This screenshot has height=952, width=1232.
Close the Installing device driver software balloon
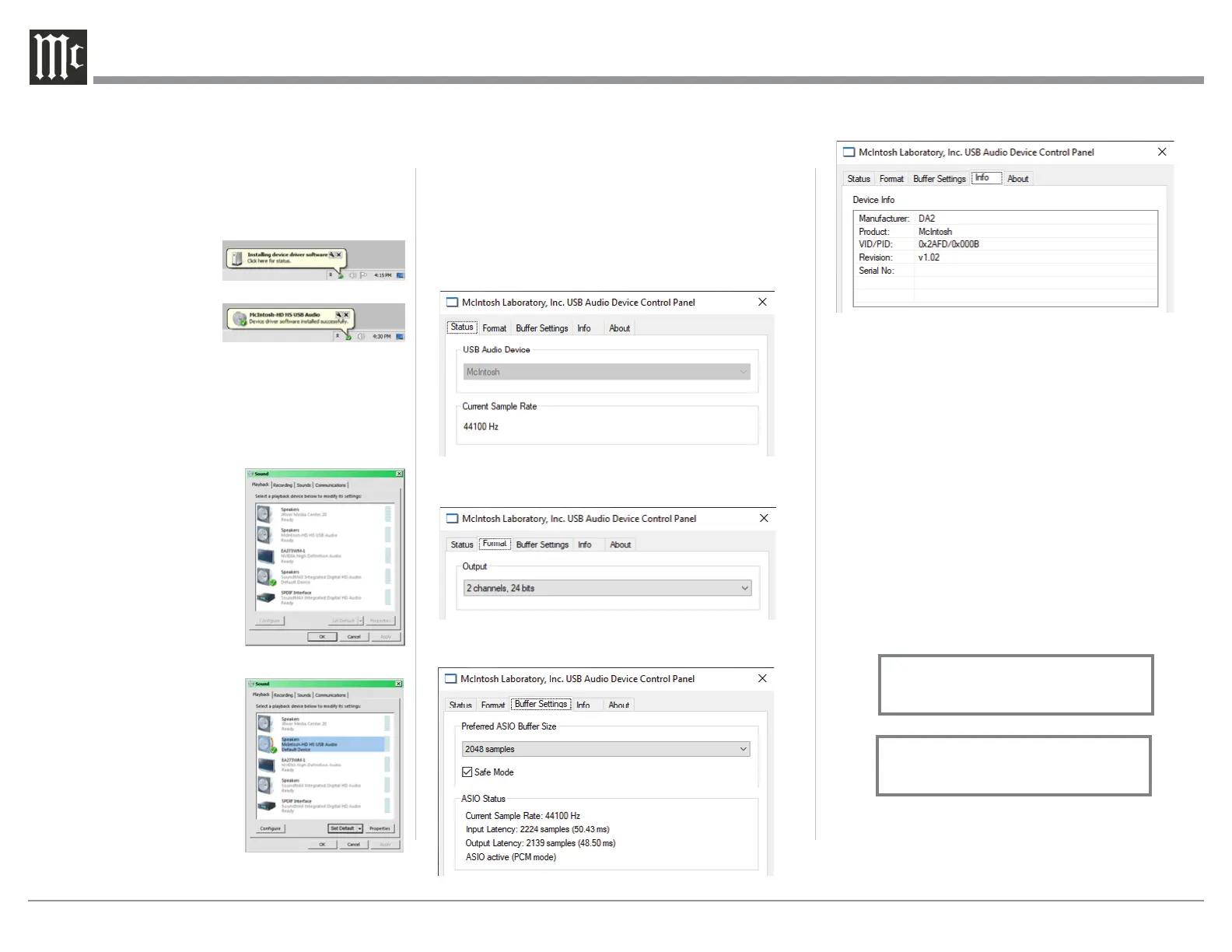(339, 254)
